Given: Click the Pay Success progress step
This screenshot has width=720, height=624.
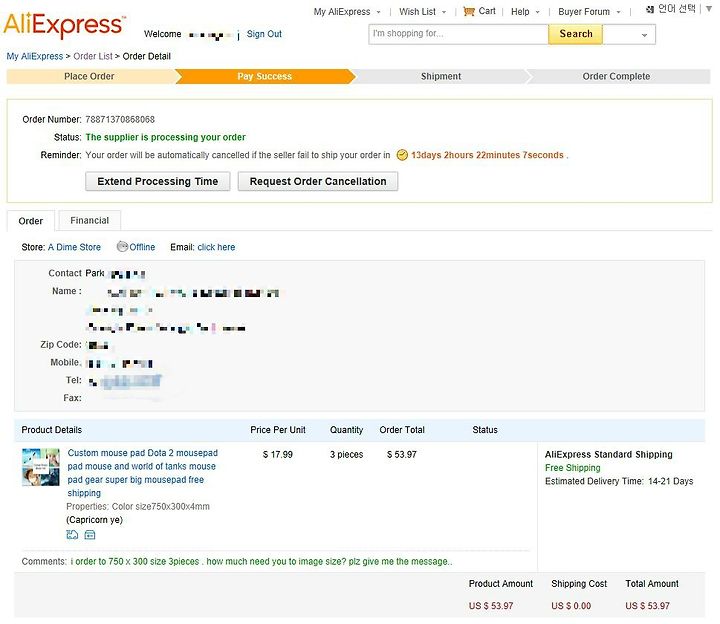Looking at the screenshot, I should click(264, 77).
